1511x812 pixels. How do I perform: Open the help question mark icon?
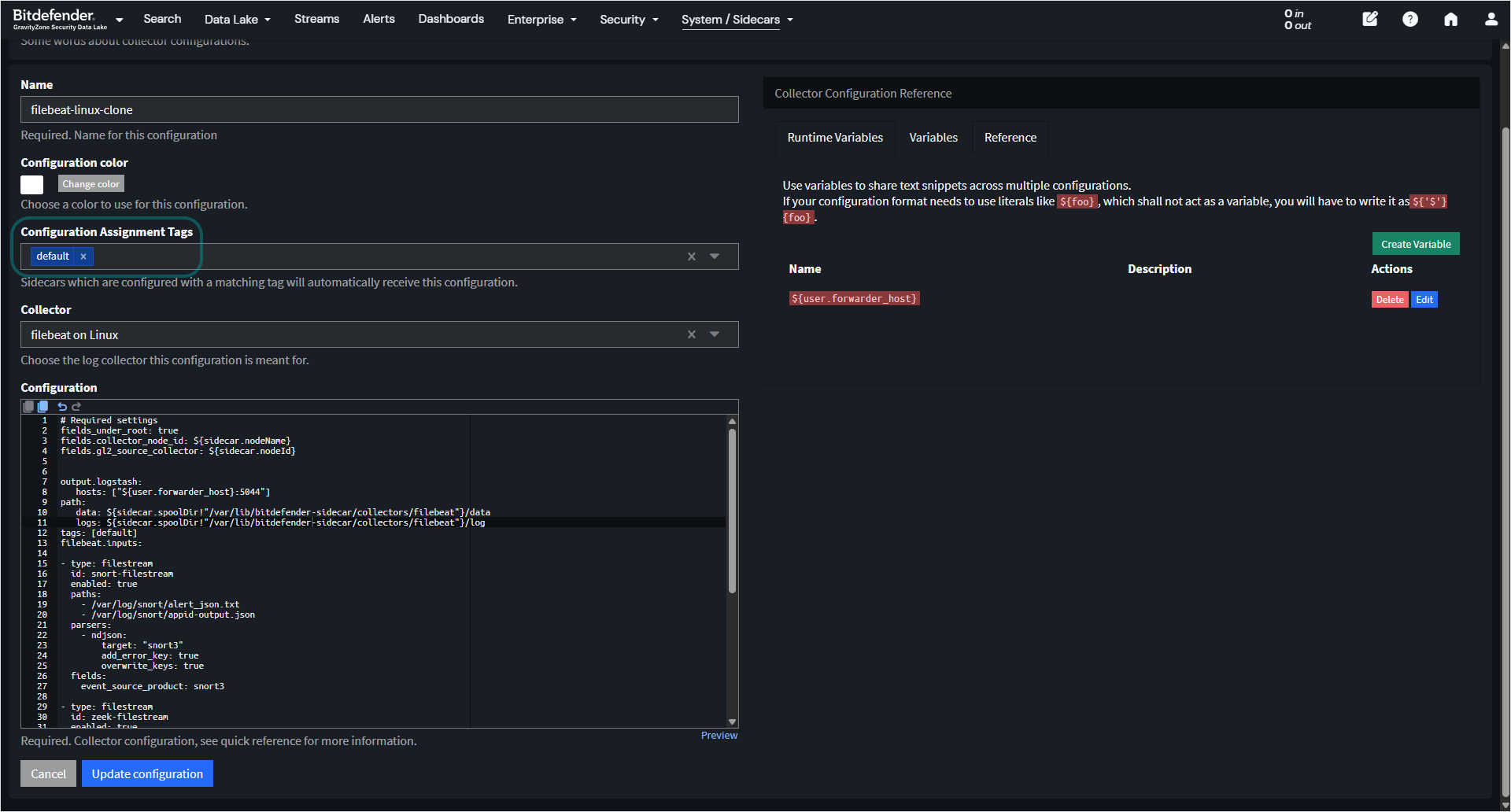click(1410, 19)
